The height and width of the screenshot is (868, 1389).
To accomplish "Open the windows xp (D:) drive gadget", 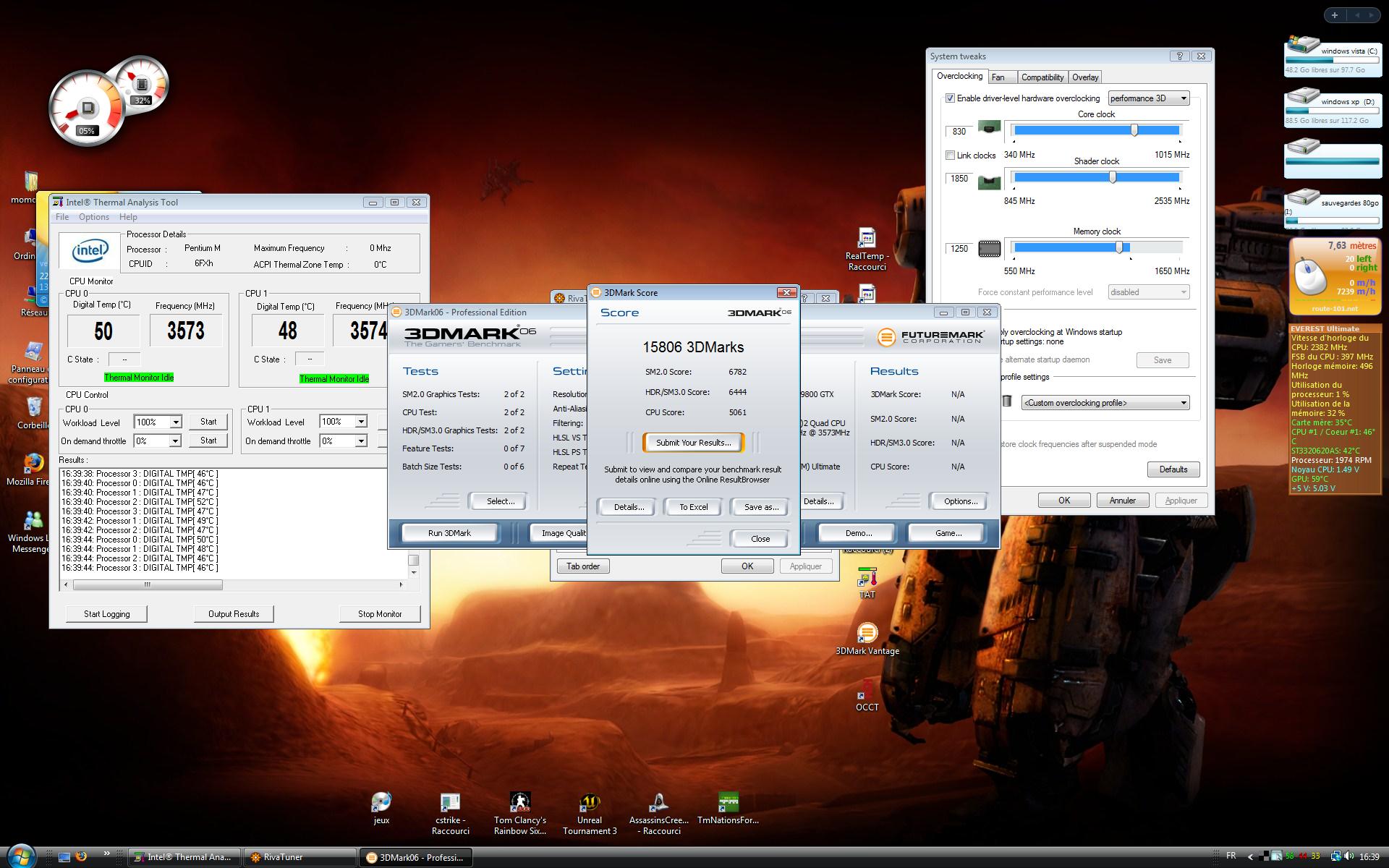I will (1332, 107).
